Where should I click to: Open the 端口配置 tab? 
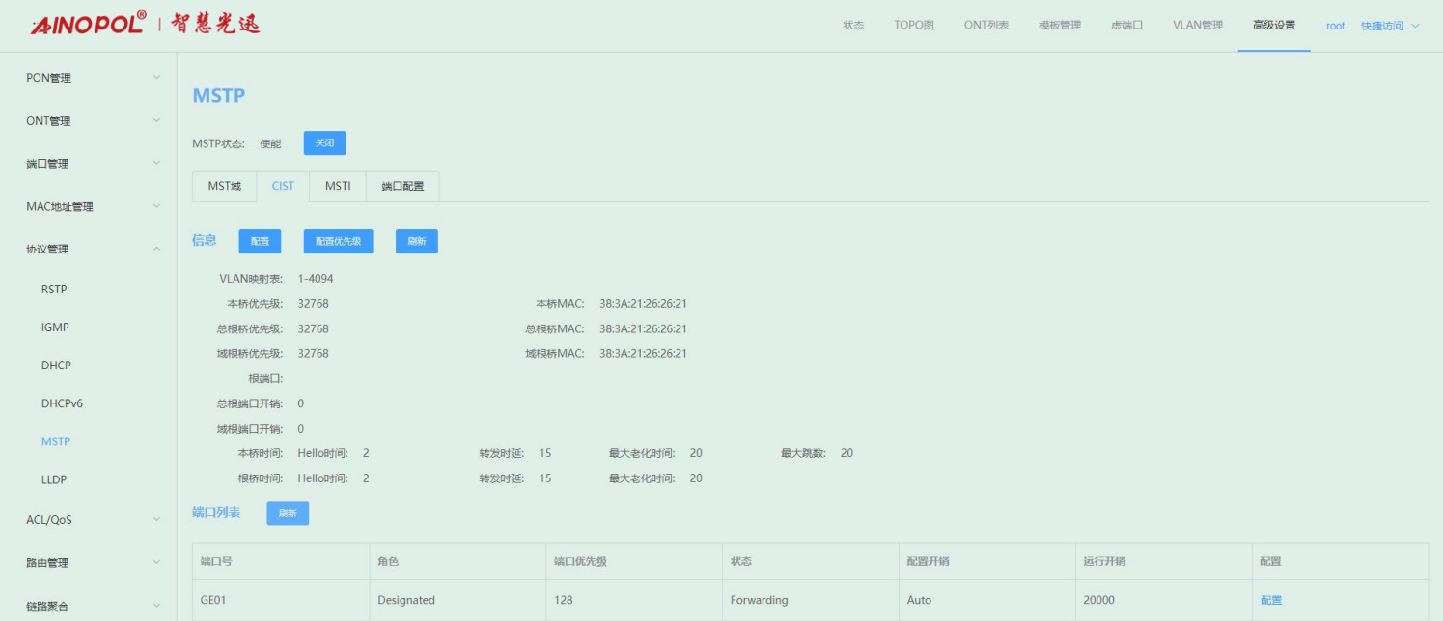coord(402,186)
